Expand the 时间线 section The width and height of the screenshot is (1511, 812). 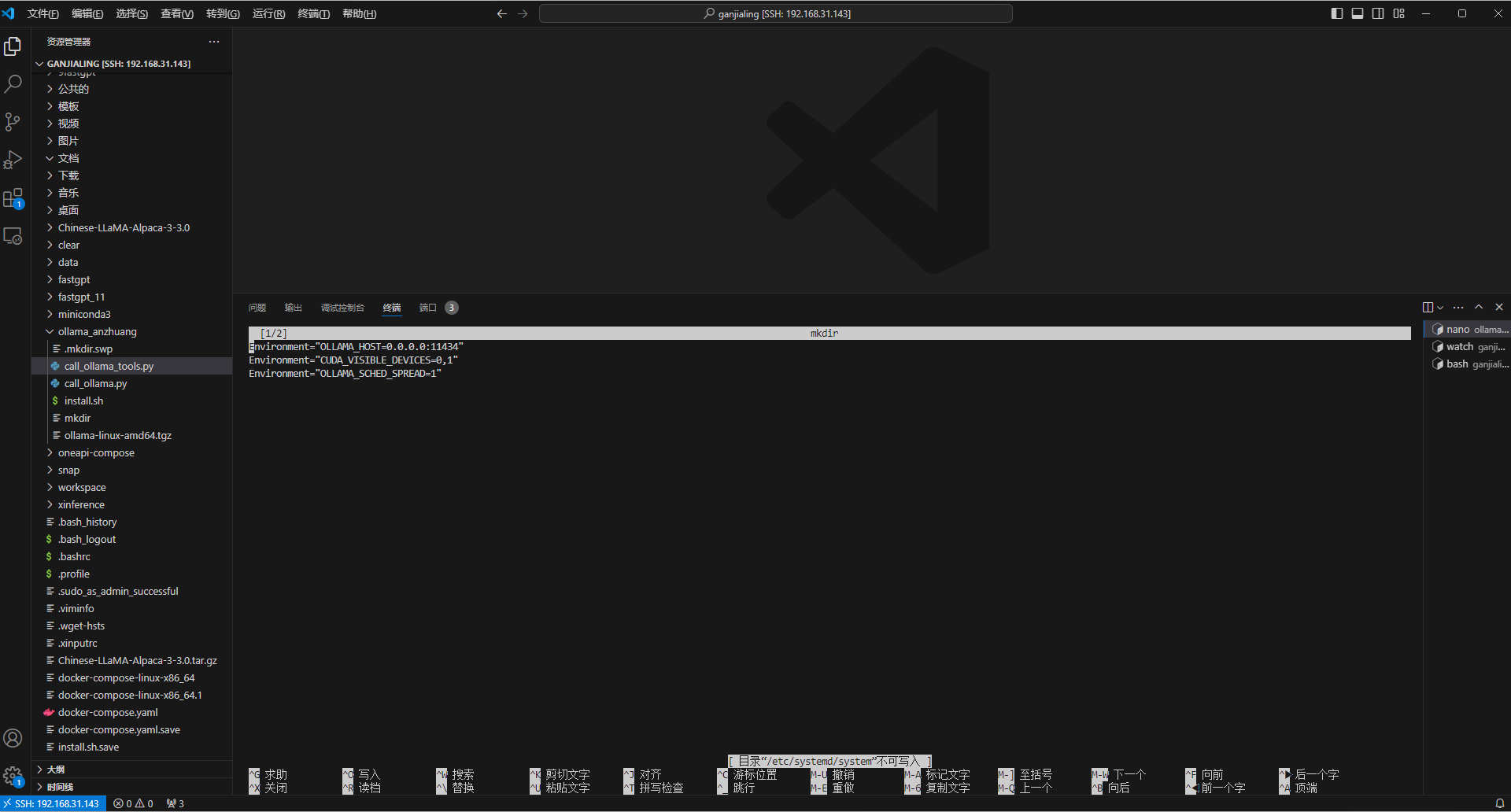pyautogui.click(x=131, y=787)
